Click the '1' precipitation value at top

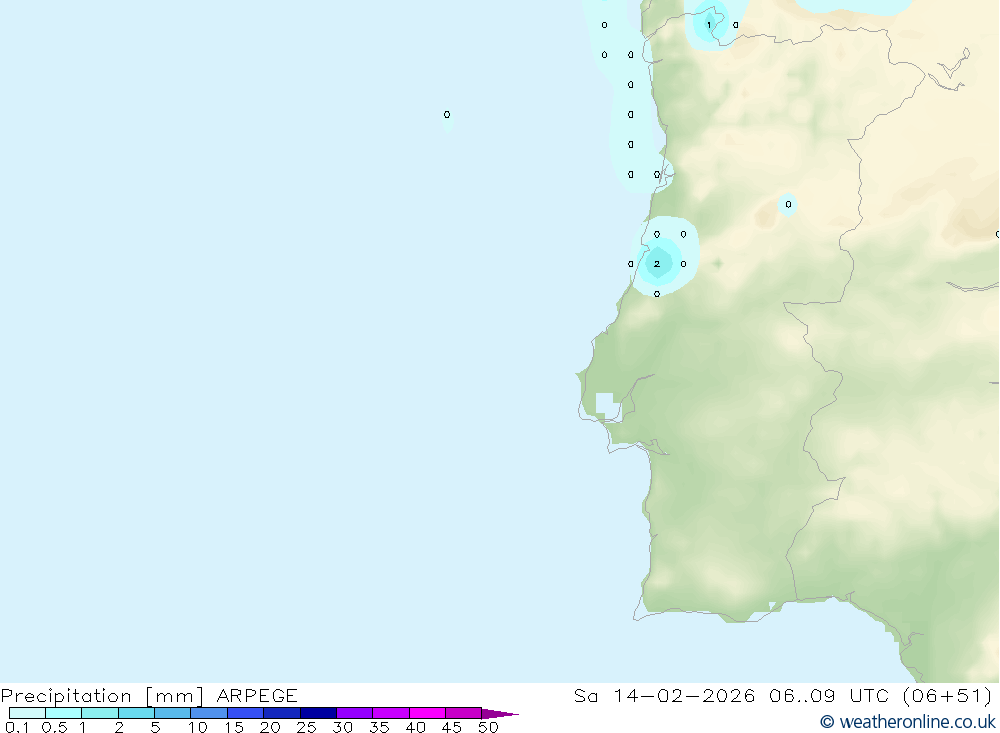(x=709, y=25)
